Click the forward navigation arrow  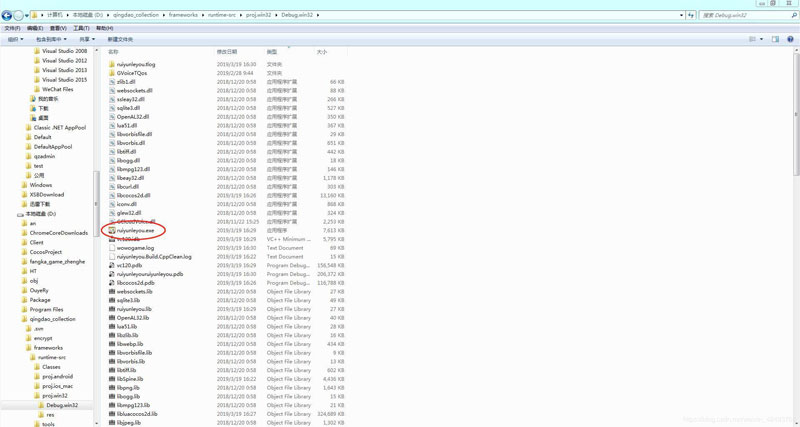[18, 15]
